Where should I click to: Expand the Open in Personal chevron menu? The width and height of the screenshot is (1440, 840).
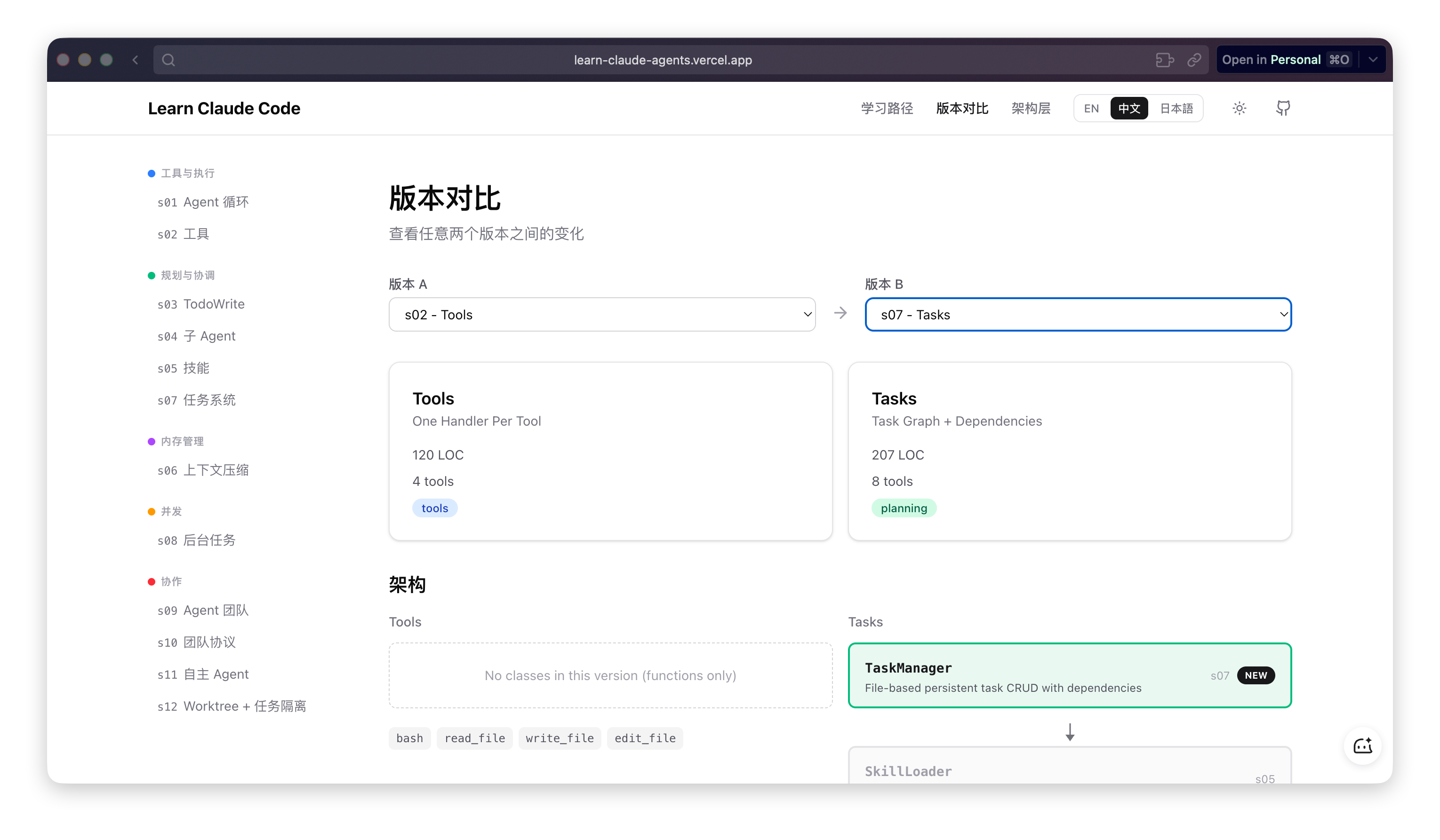[1373, 60]
